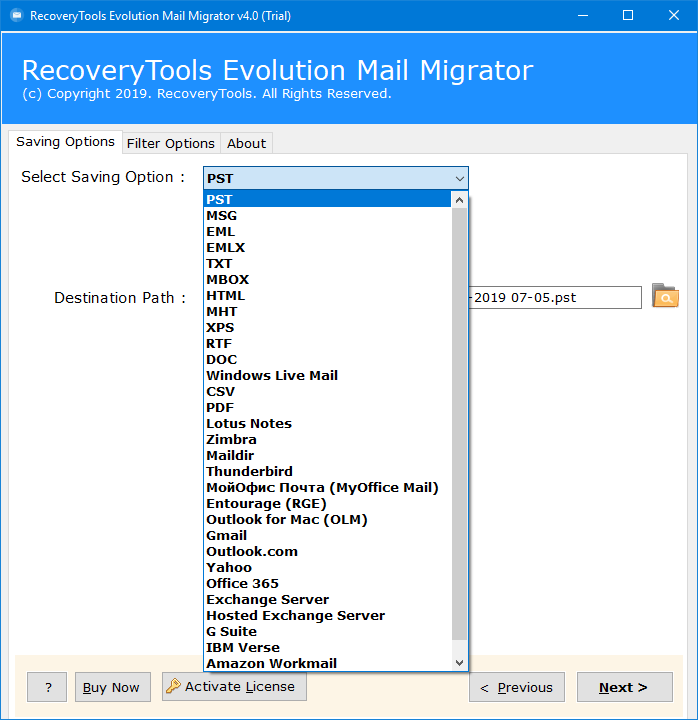Minimize the Mail Migrator window
This screenshot has height=720, width=698.
(583, 16)
